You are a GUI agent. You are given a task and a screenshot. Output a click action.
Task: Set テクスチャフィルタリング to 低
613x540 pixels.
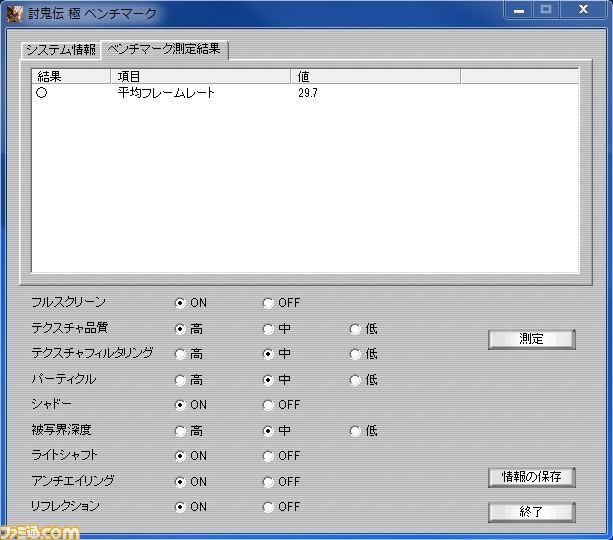coord(355,354)
